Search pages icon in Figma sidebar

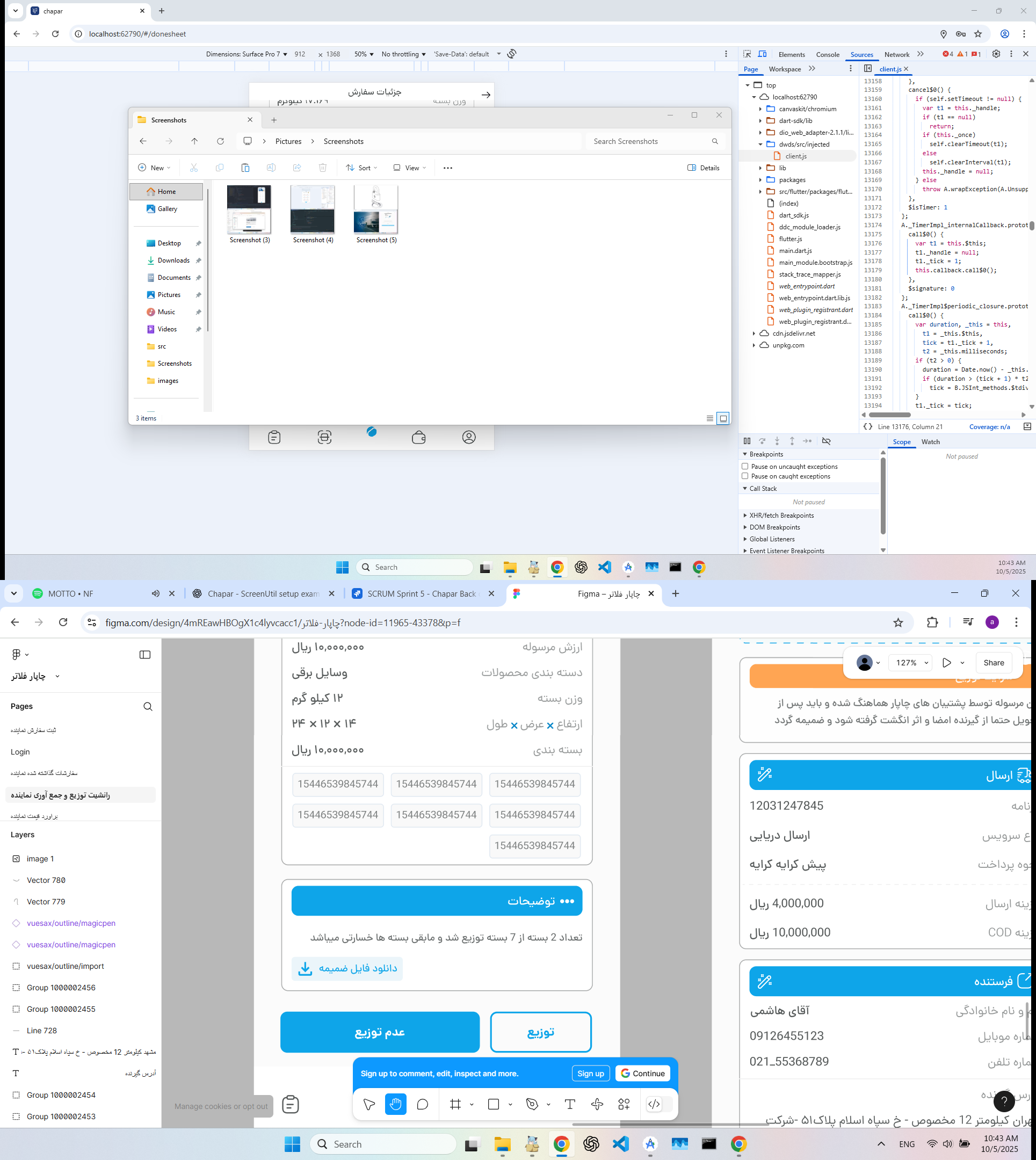coord(148,706)
